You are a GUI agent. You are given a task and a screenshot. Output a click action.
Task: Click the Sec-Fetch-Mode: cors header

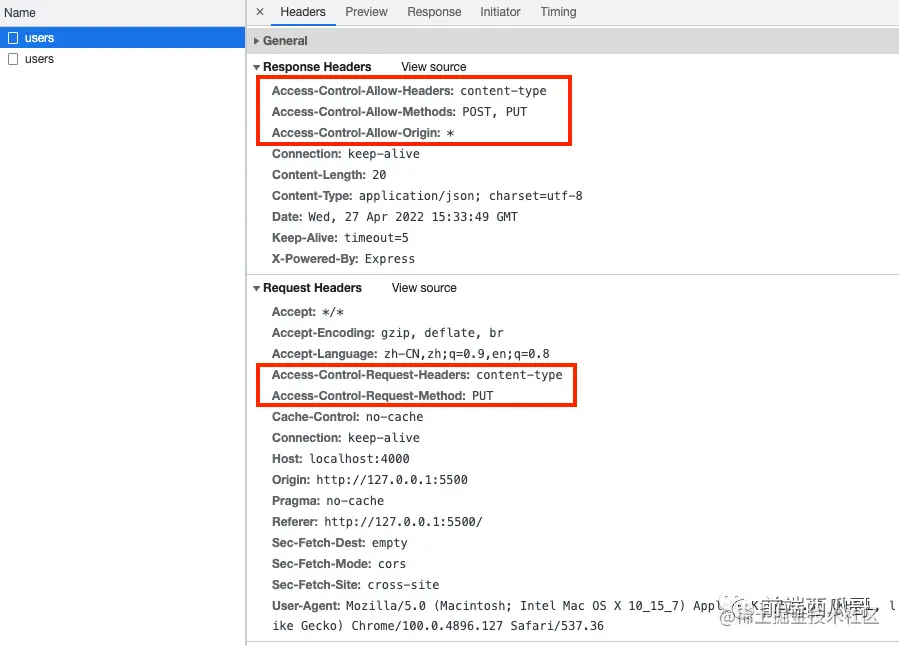coord(339,564)
